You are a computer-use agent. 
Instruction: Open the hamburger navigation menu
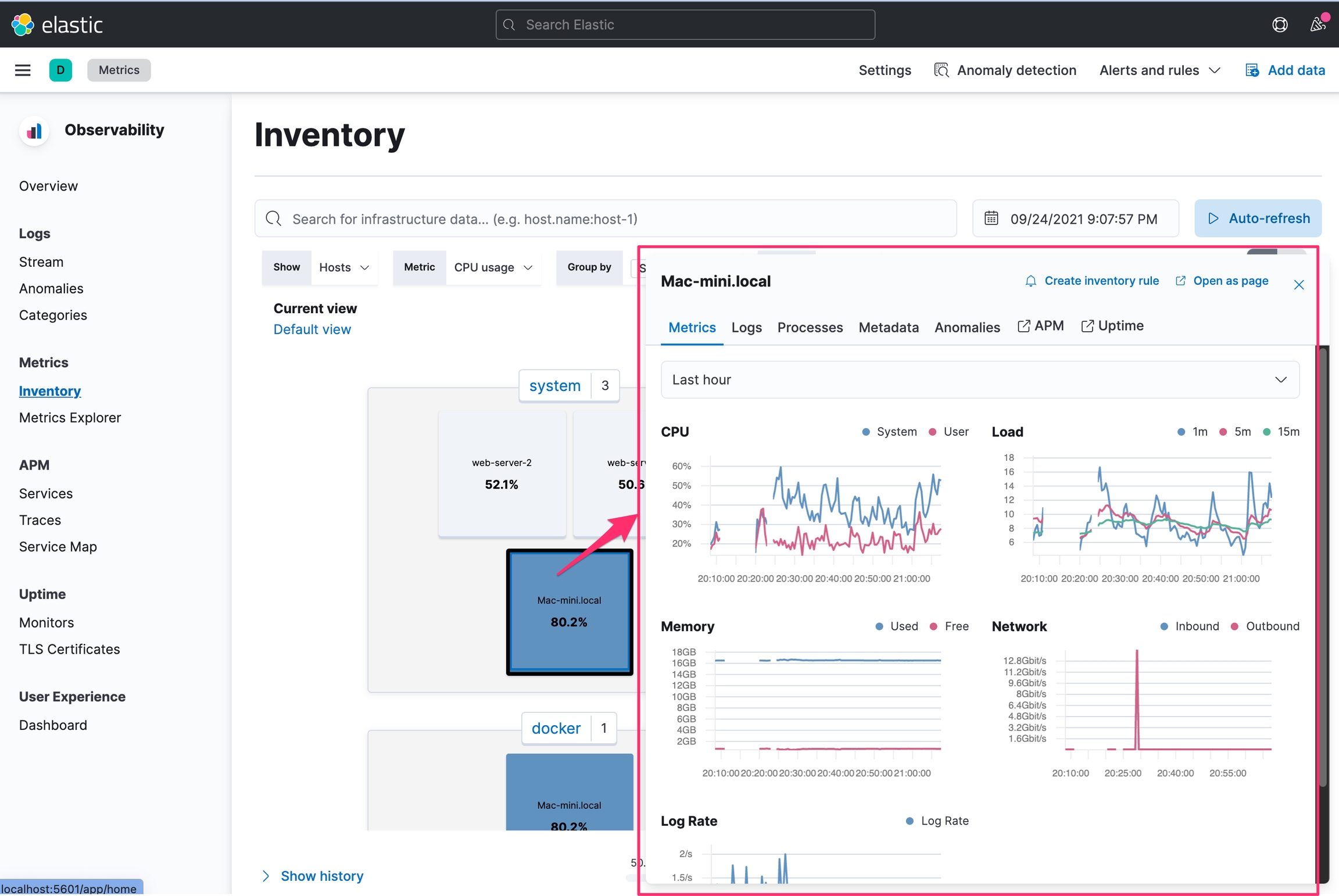point(23,70)
